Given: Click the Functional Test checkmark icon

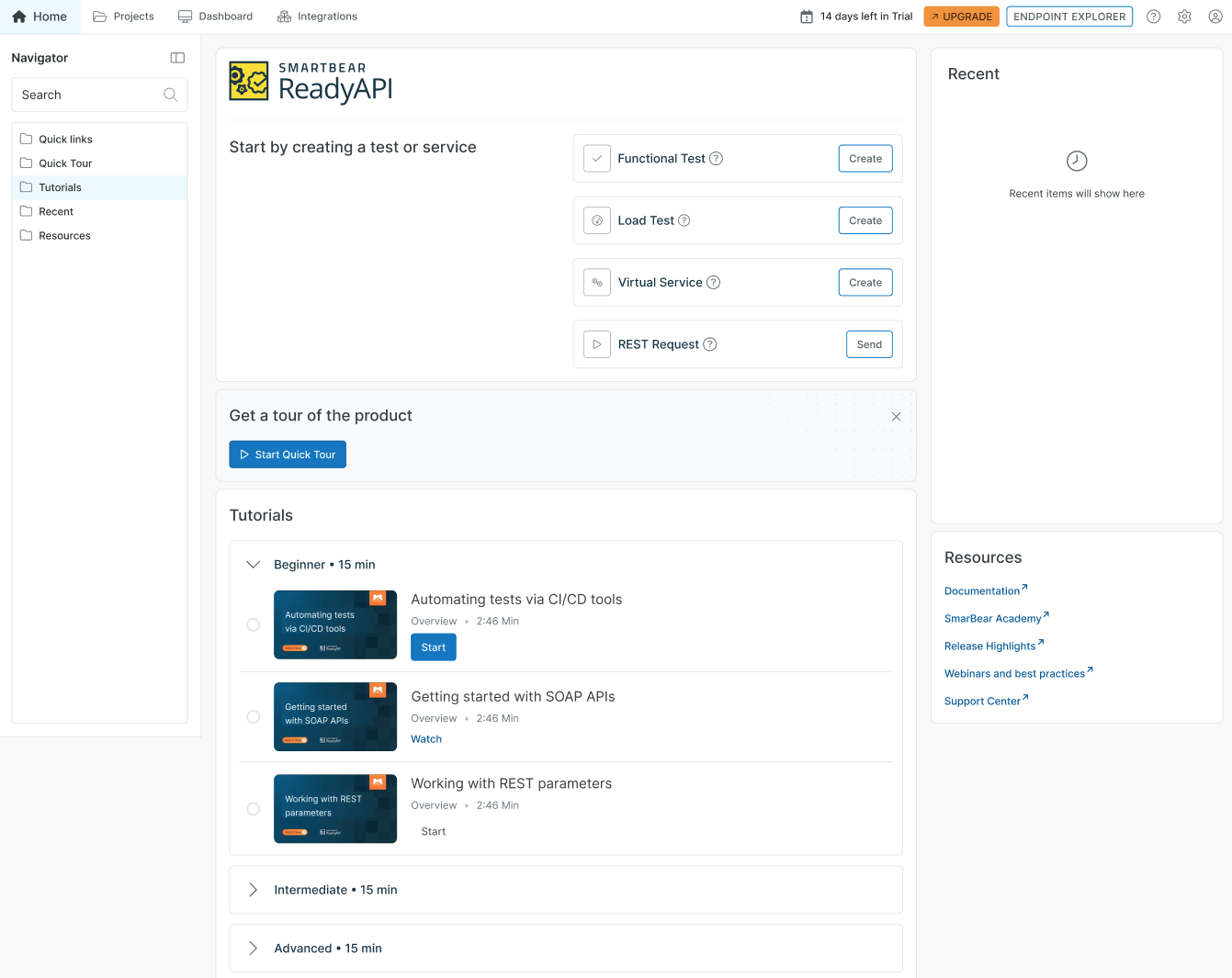Looking at the screenshot, I should tap(597, 158).
